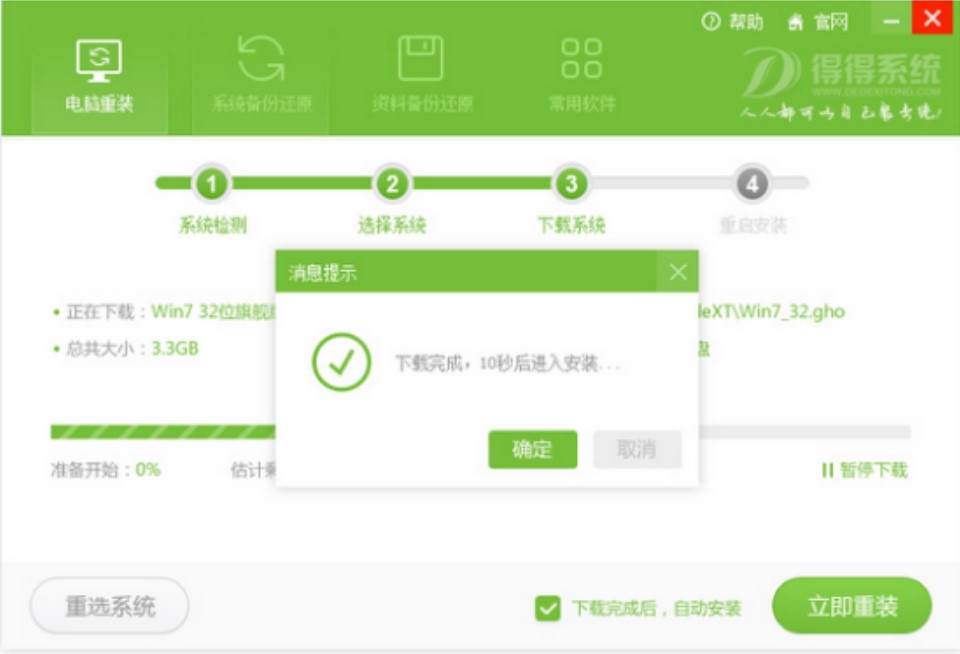Click the system backup refresh-arrows icon
This screenshot has width=960, height=654.
click(x=261, y=59)
